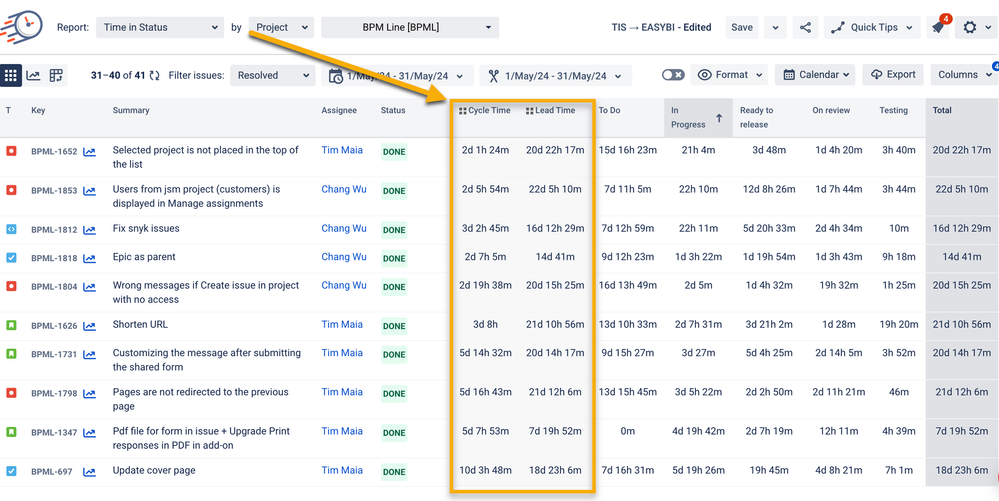Click story type icon of BPML-1626
Image resolution: width=999 pixels, height=501 pixels.
[x=11, y=325]
